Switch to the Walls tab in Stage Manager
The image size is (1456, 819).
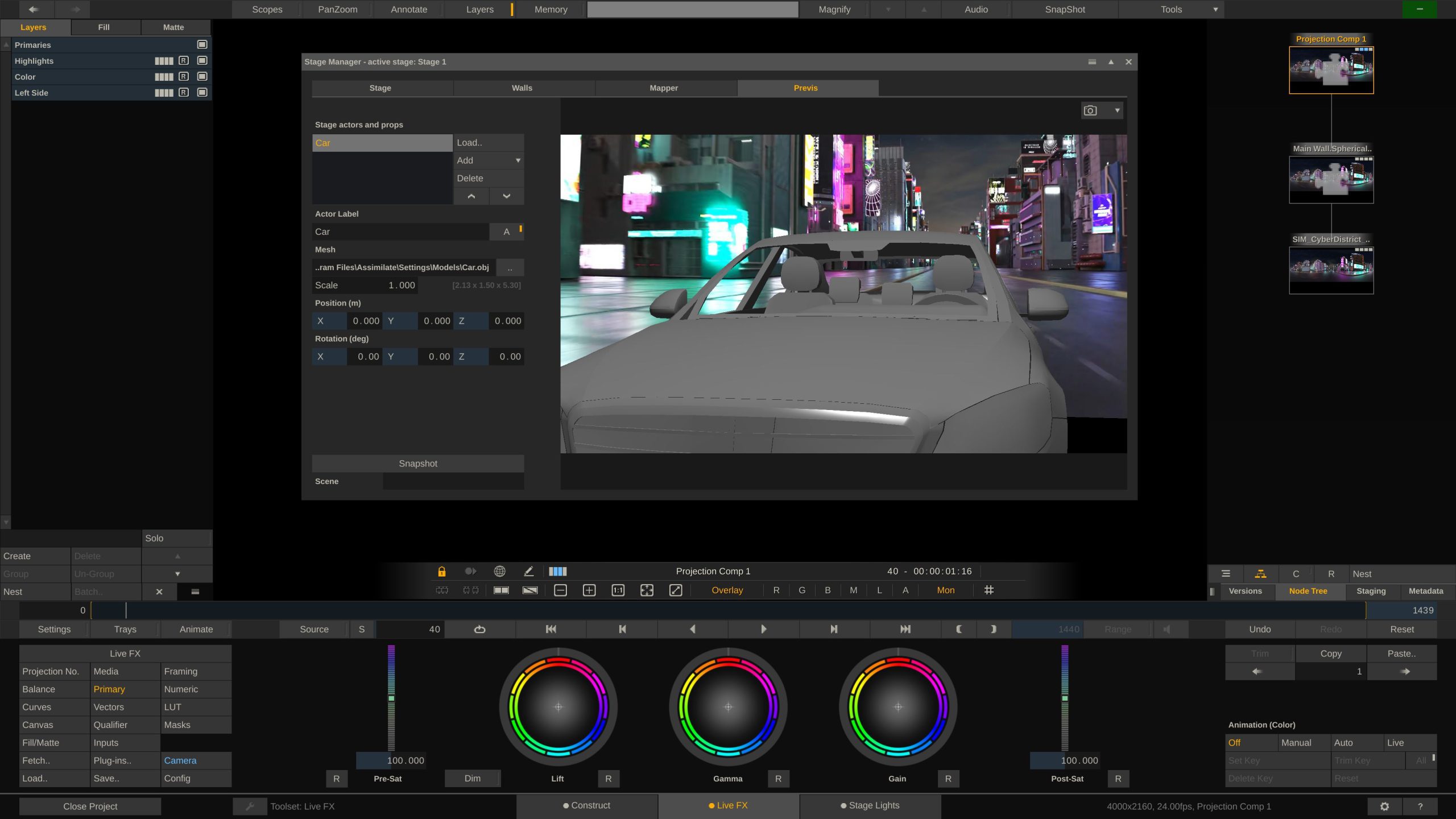point(522,88)
